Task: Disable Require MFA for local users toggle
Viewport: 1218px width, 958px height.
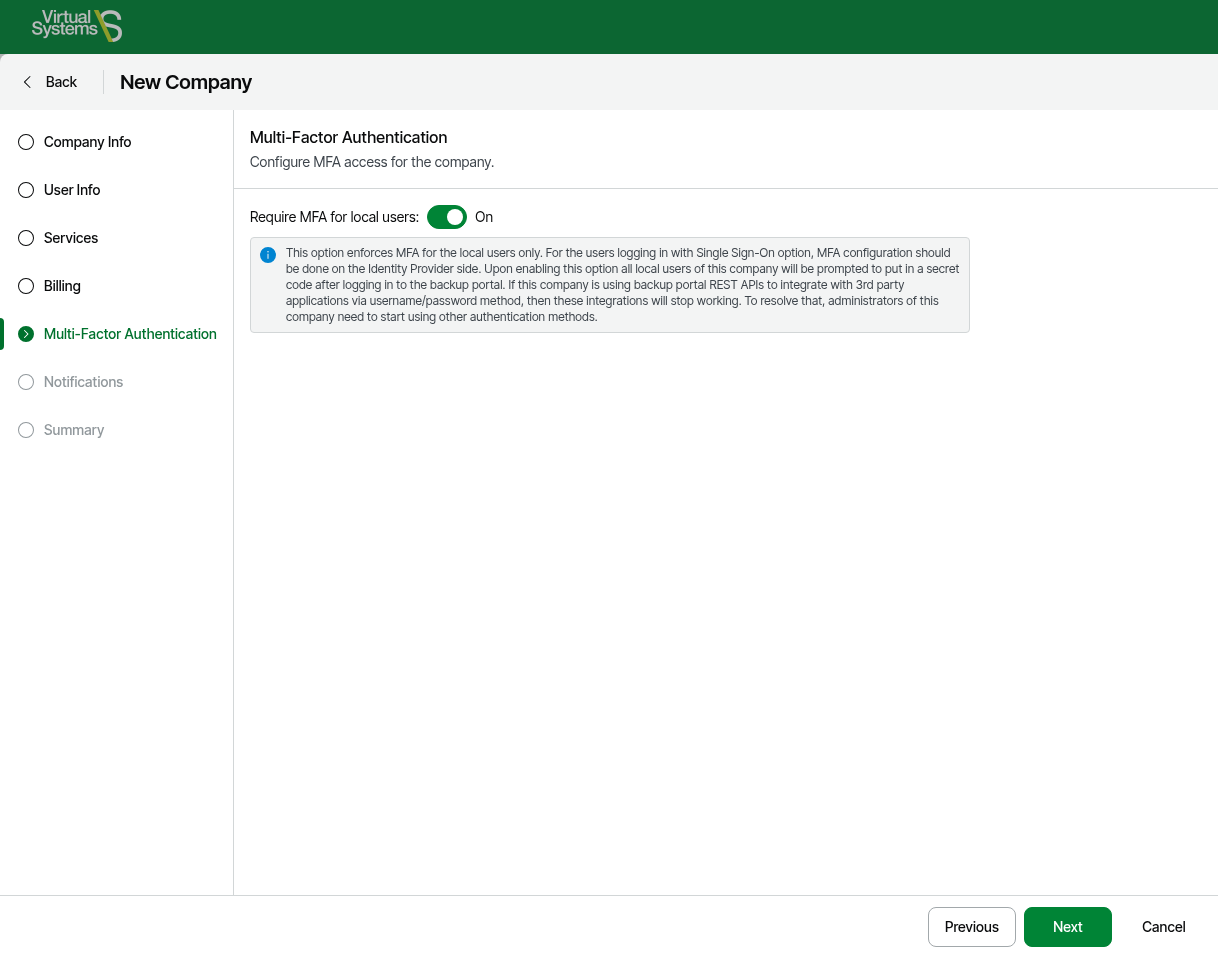Action: (446, 217)
